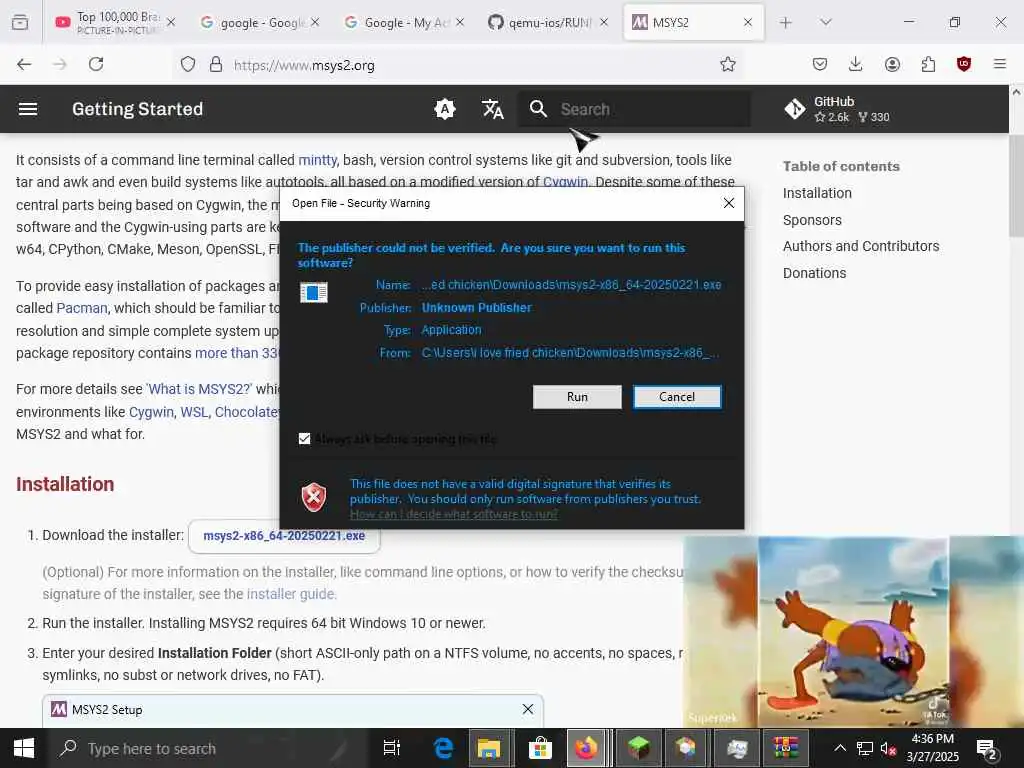Switch to Firefox on the taskbar

tap(586, 748)
